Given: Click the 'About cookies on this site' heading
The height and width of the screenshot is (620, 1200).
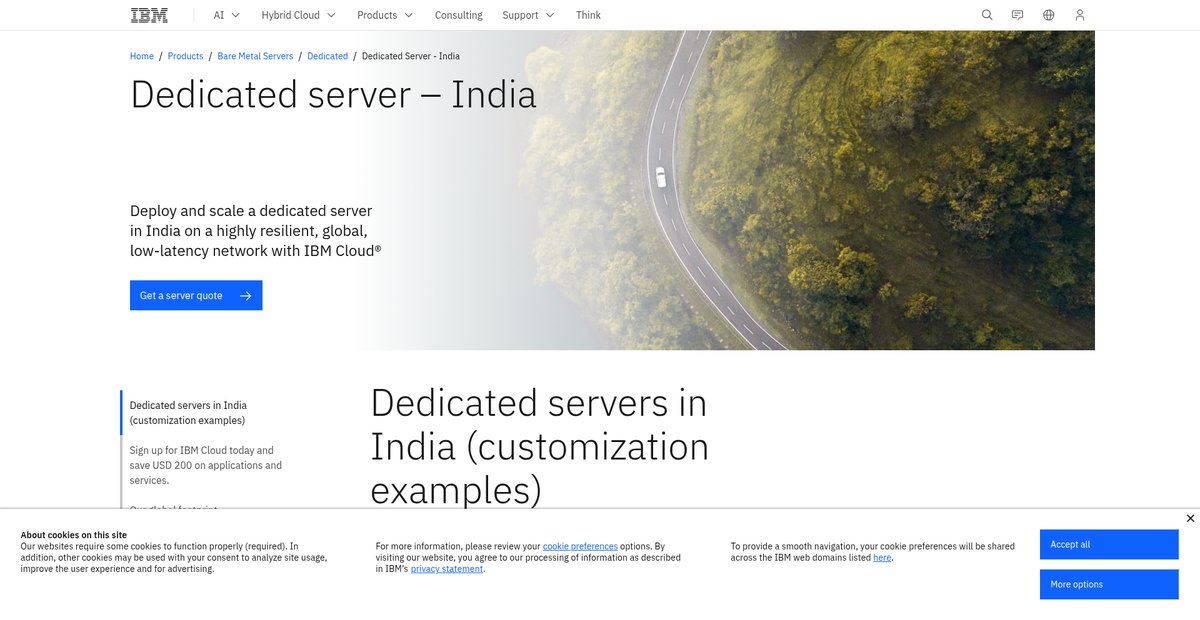Looking at the screenshot, I should [x=74, y=535].
